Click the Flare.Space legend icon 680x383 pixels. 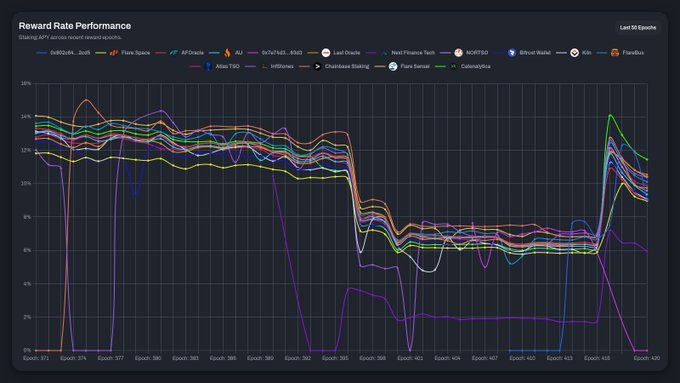point(114,53)
